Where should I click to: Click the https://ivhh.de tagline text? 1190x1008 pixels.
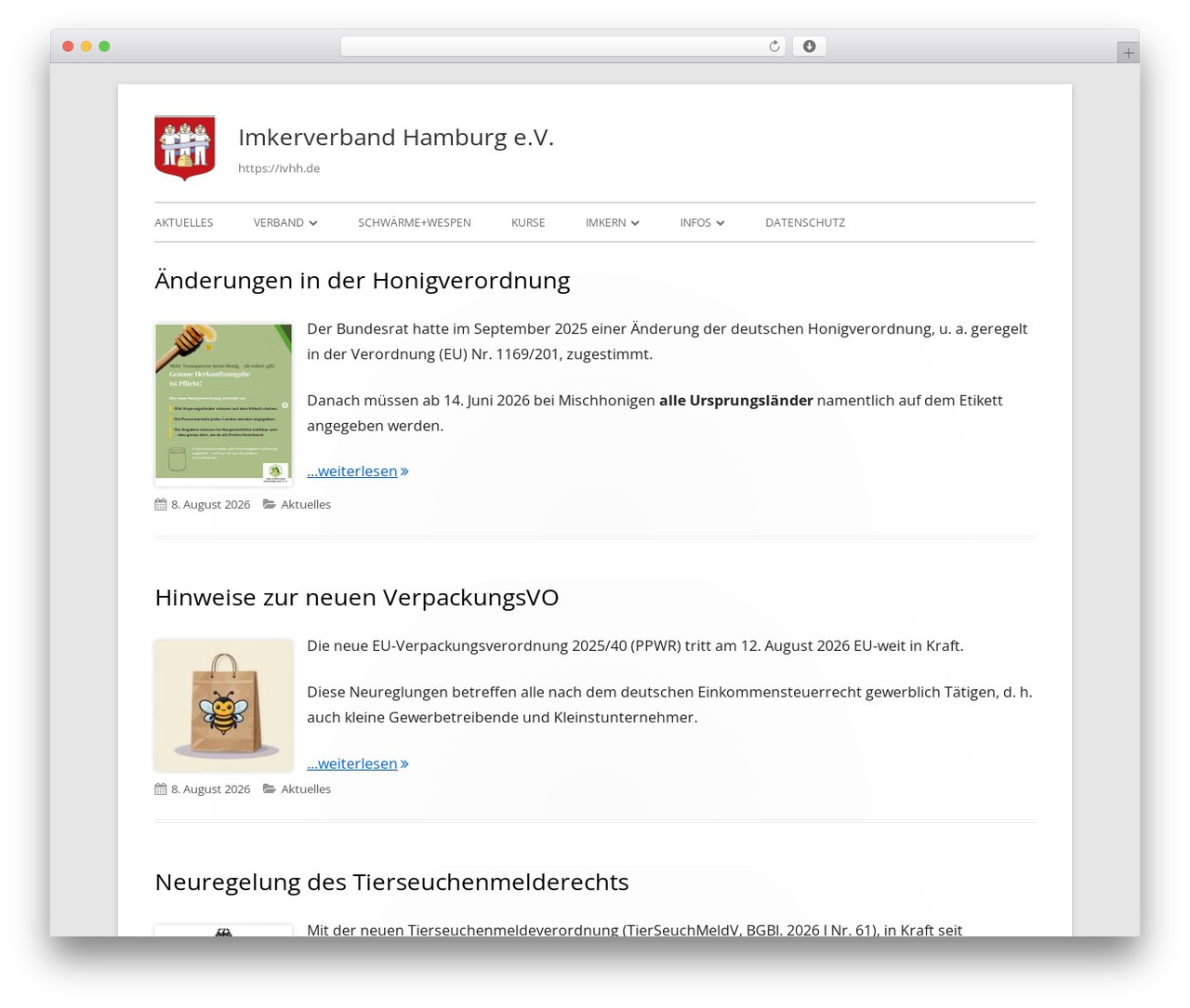point(279,168)
